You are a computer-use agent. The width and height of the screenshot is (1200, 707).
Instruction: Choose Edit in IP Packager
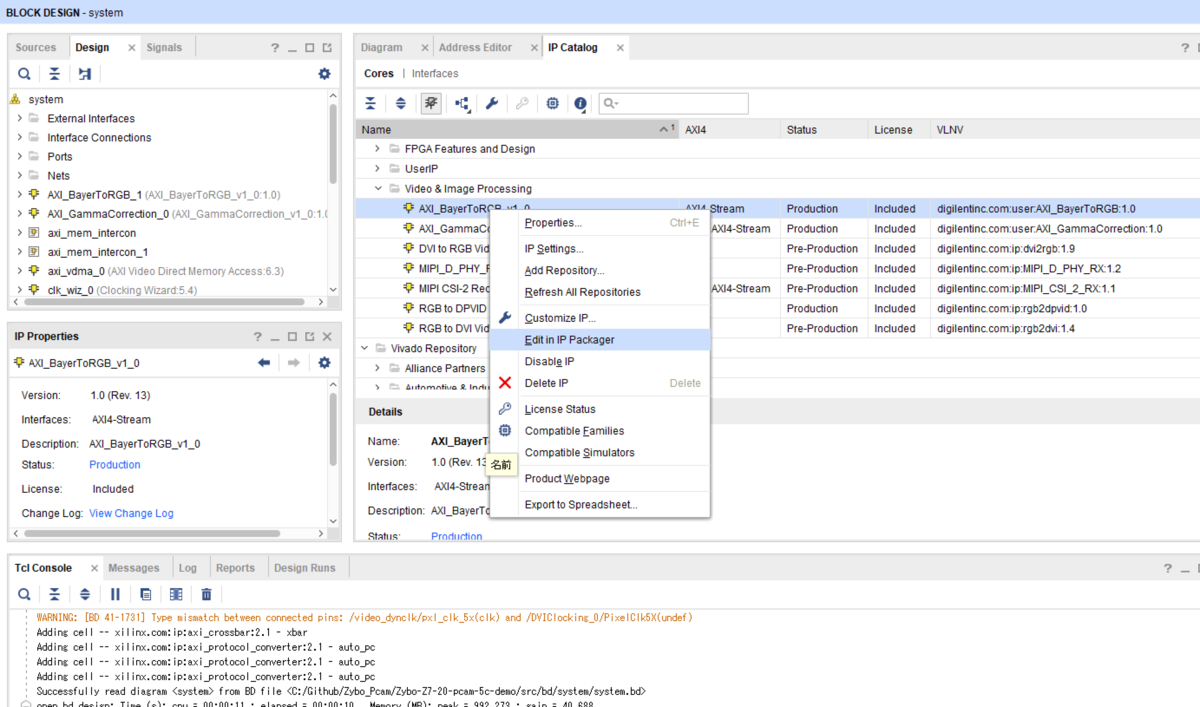point(600,340)
